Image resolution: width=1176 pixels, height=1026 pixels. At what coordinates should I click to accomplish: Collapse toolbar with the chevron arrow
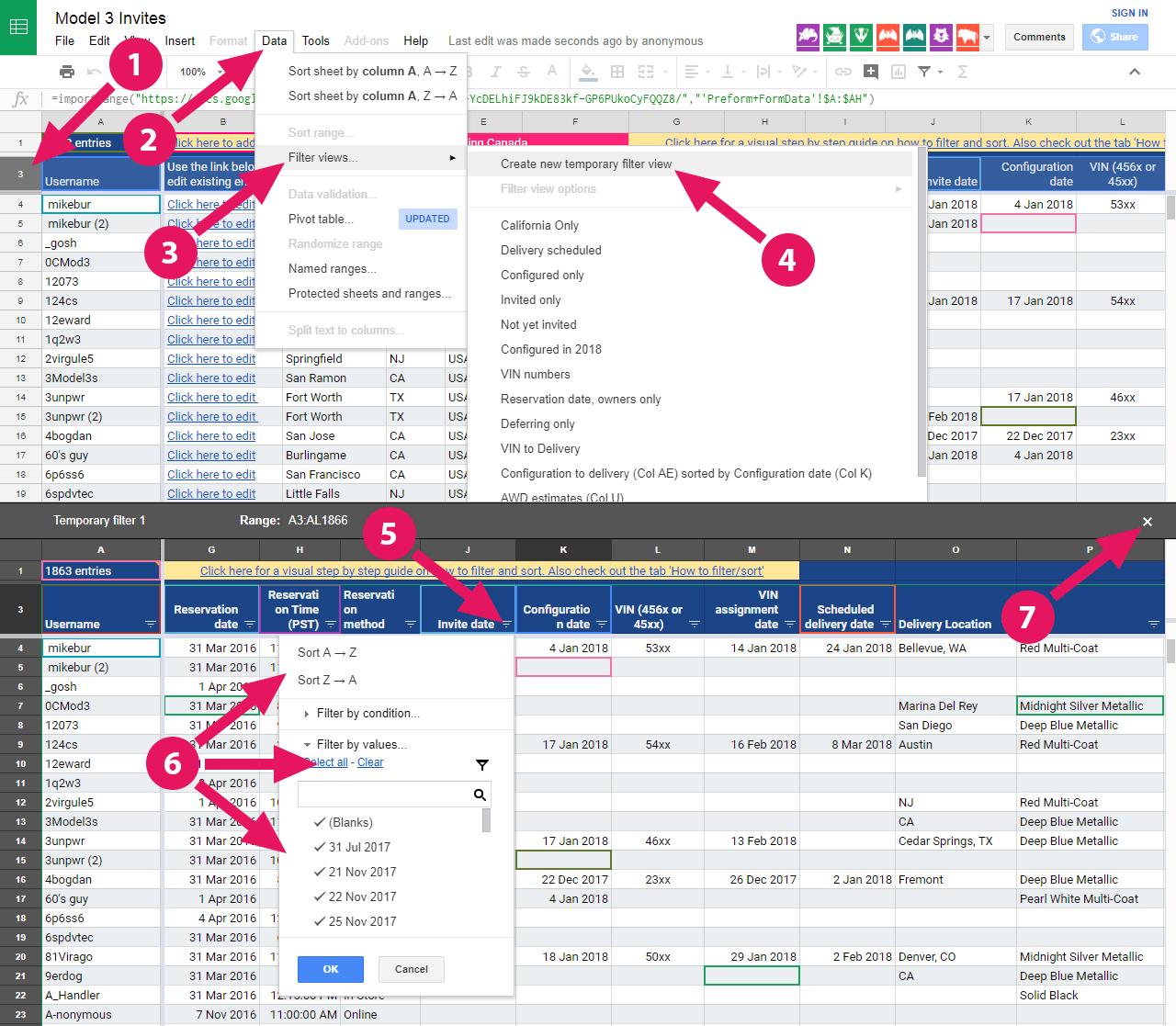(1135, 72)
